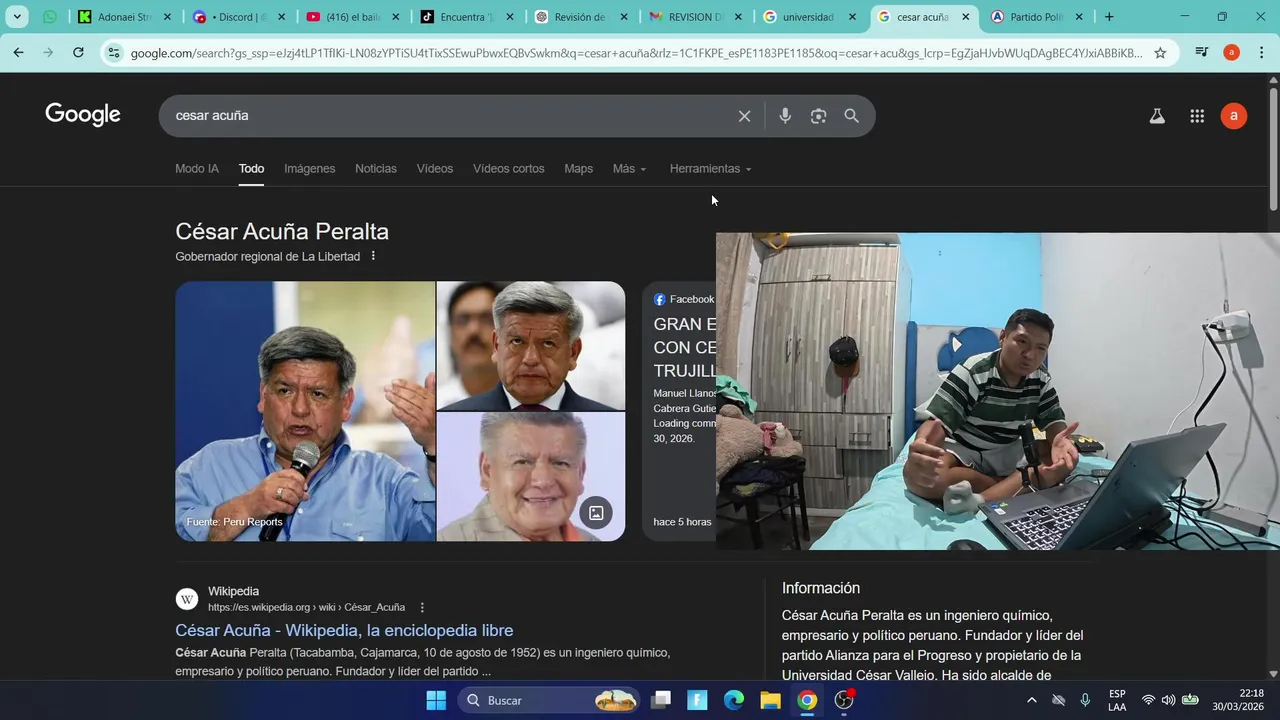Switch to the universidad browser tab
The image size is (1280, 720).
[x=808, y=17]
